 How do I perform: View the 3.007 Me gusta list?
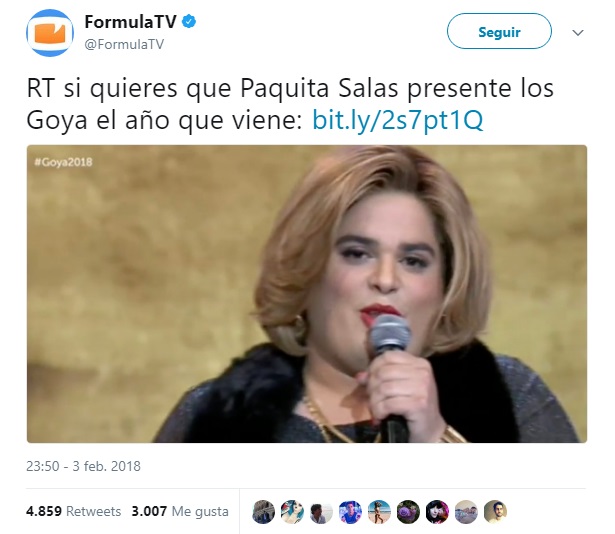point(180,511)
